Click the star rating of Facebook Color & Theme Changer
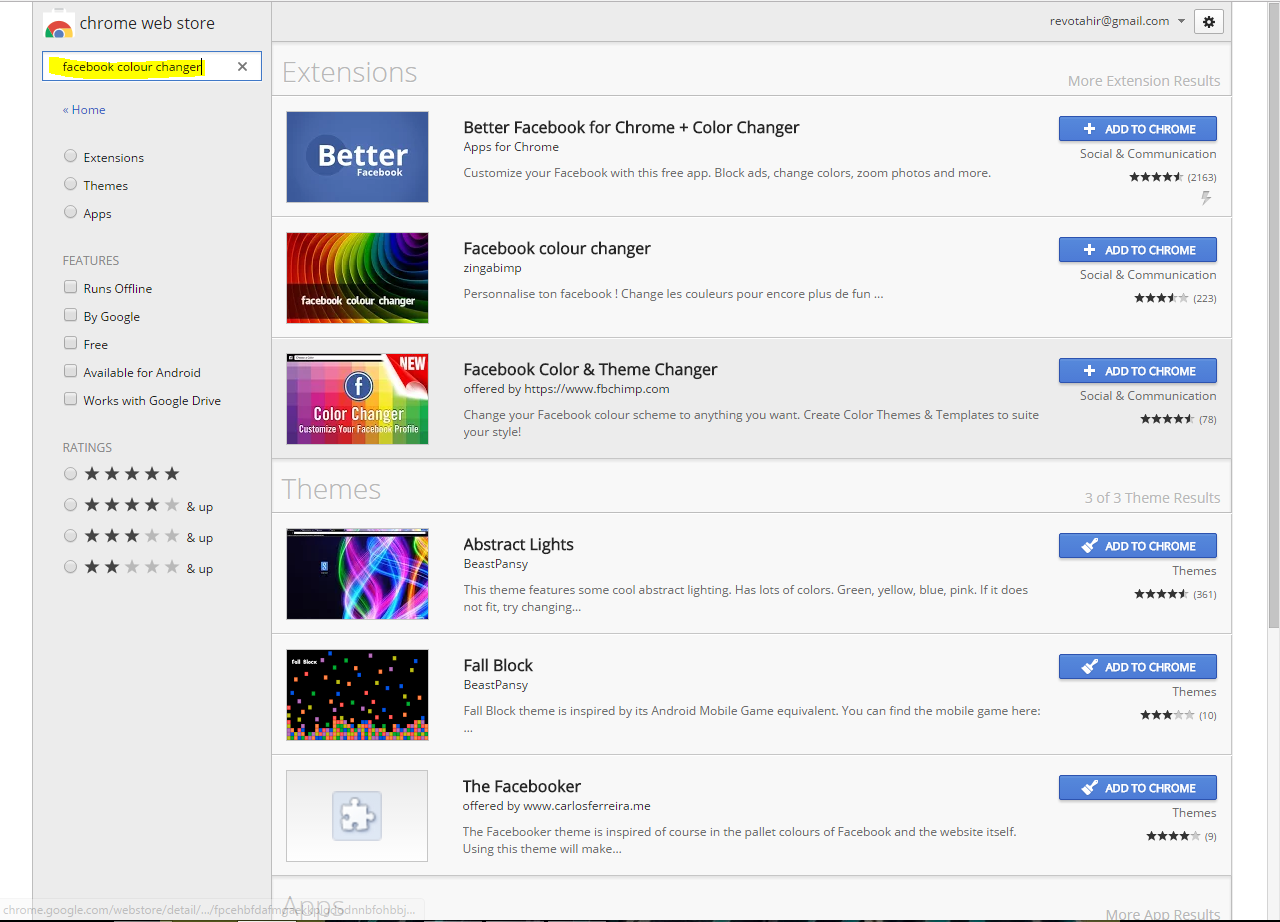The height and width of the screenshot is (922, 1280). coord(1168,419)
